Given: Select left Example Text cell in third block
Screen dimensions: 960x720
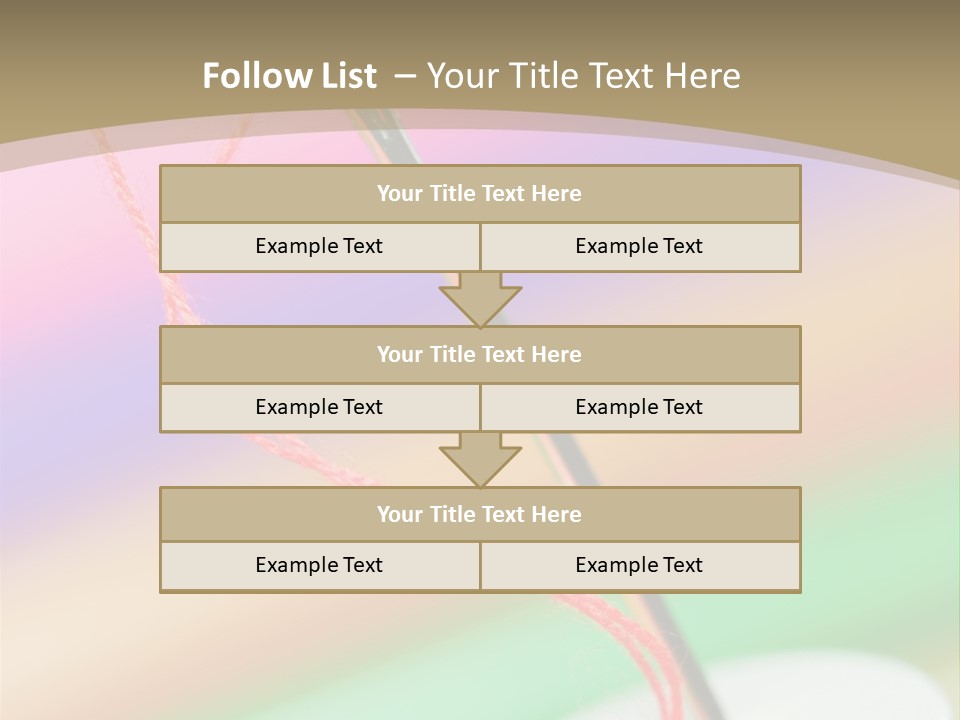Looking at the screenshot, I should tap(319, 565).
